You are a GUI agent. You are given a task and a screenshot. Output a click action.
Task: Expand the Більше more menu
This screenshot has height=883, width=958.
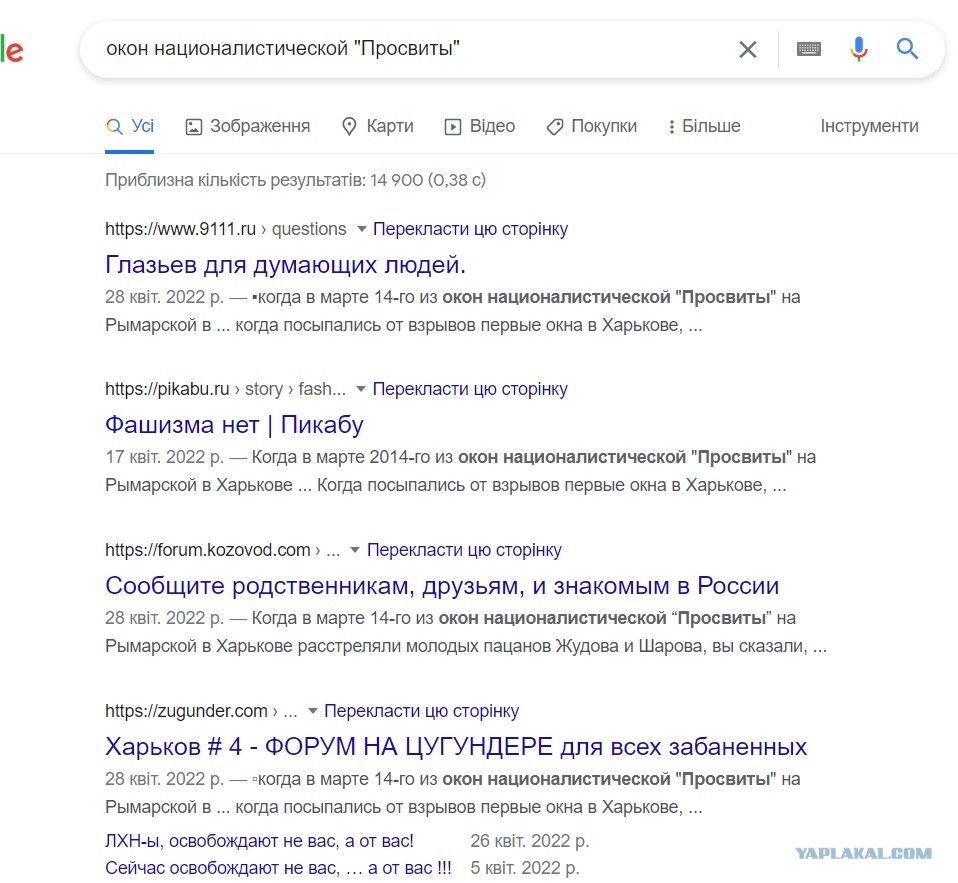click(704, 126)
